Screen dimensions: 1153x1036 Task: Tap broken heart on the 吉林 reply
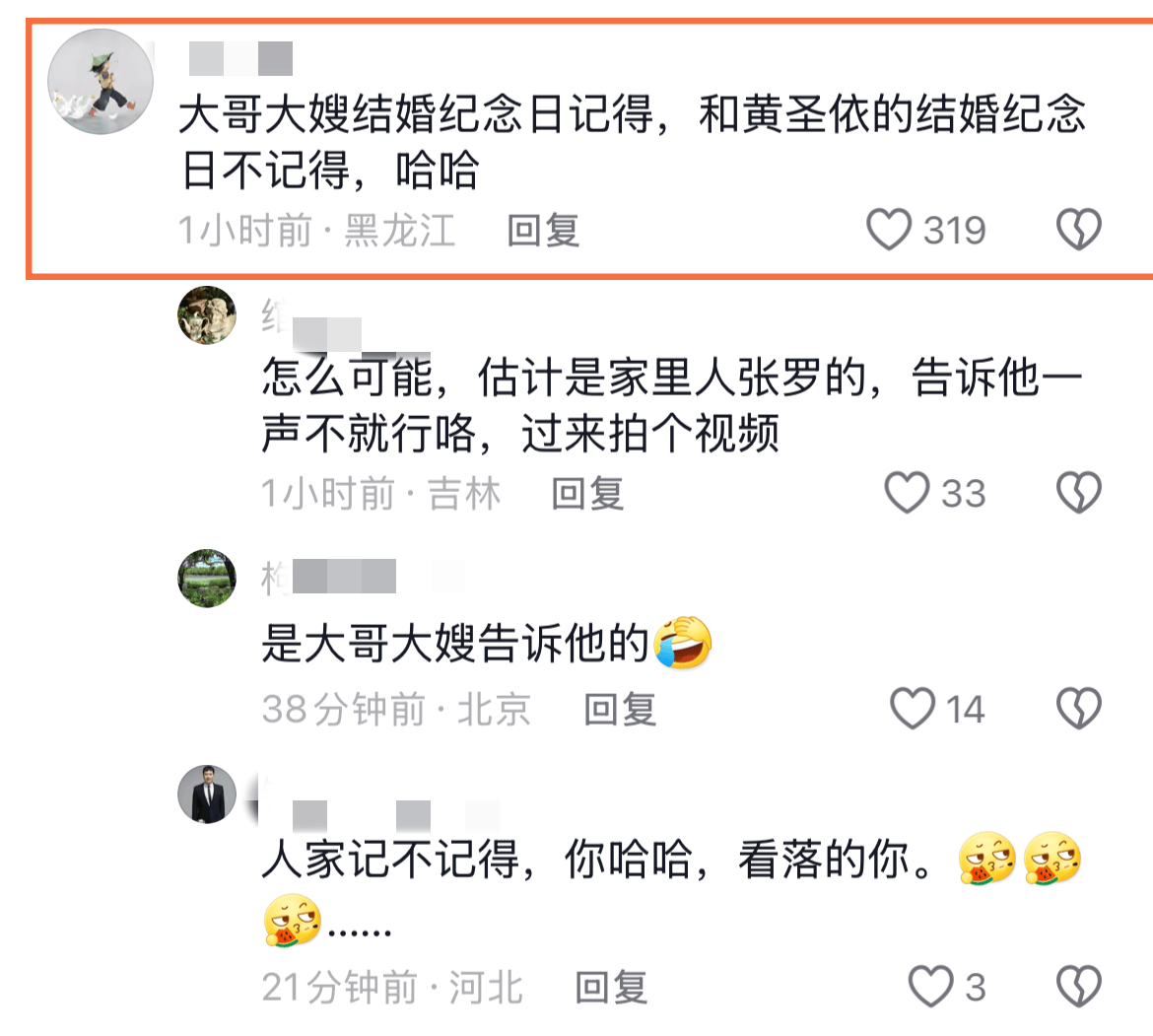[x=1079, y=493]
